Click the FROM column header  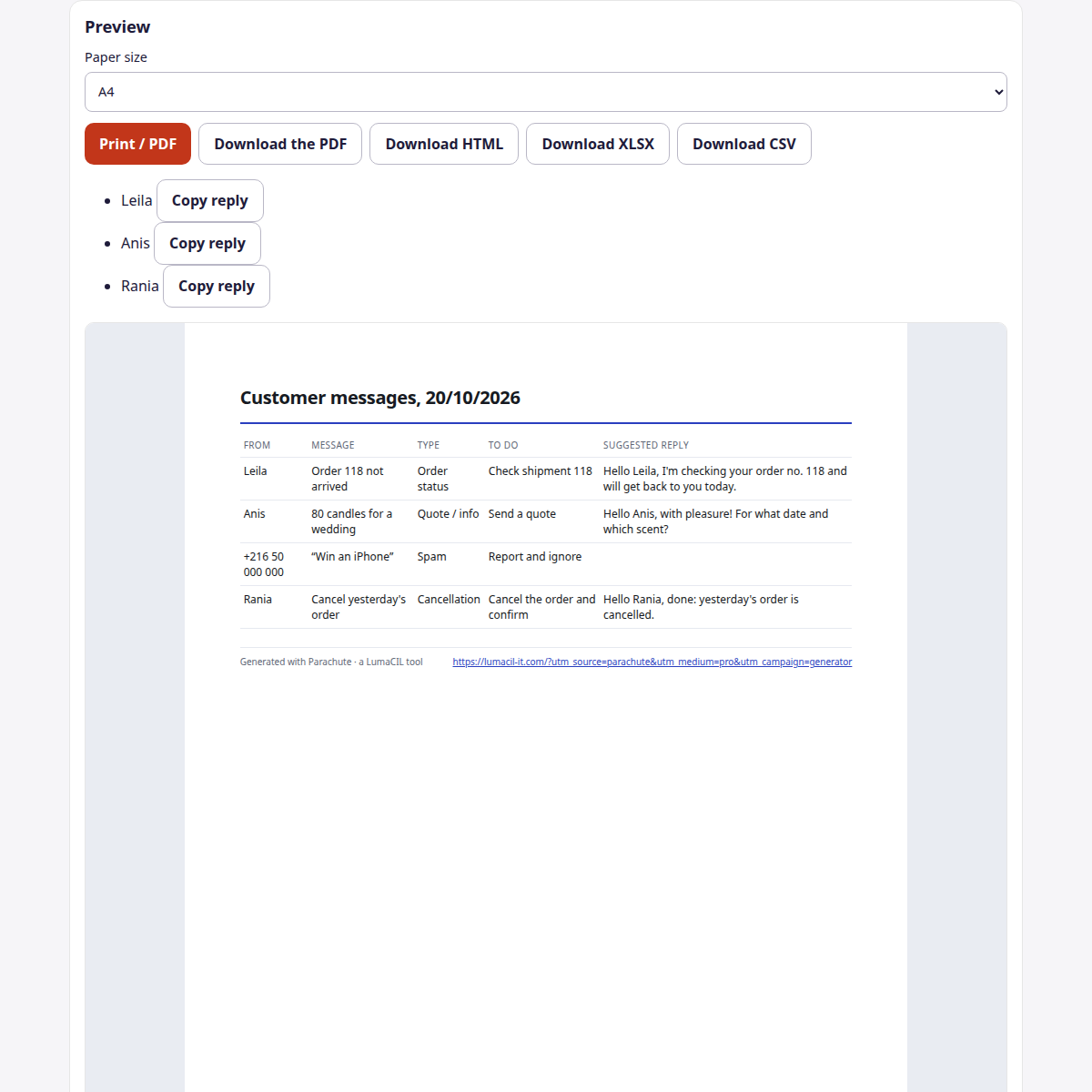coord(257,445)
